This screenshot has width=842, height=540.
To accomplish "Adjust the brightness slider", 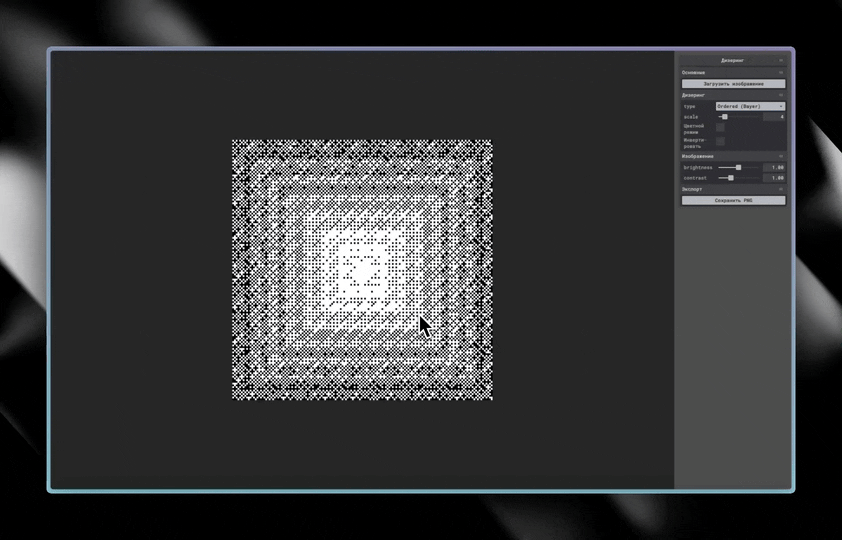I will (x=739, y=167).
